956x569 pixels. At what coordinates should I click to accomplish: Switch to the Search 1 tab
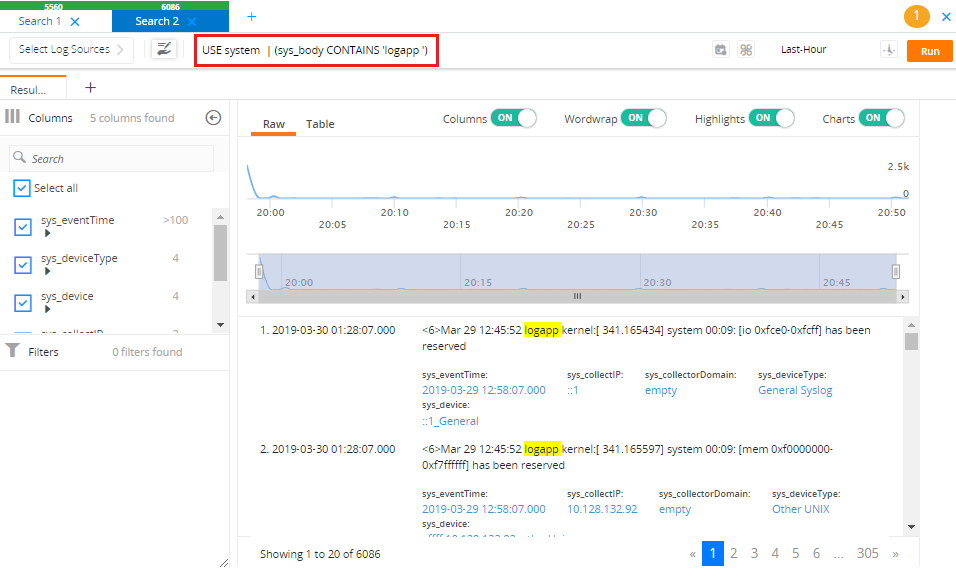40,21
